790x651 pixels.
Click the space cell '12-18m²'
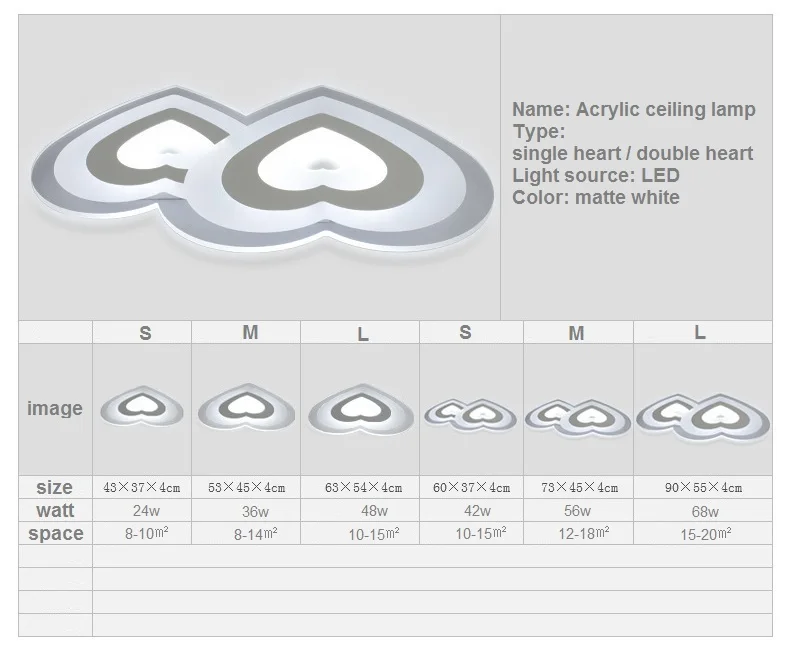point(584,533)
